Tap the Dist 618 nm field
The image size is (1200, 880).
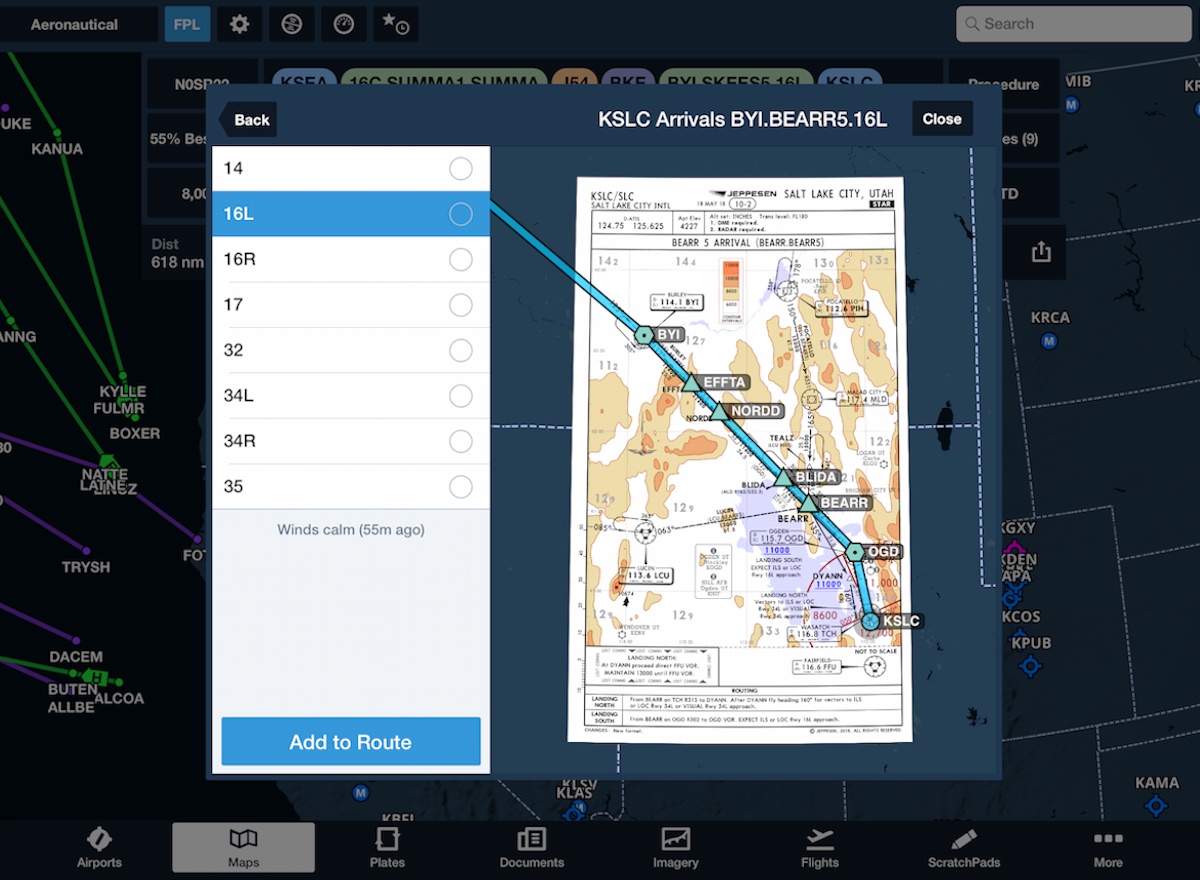coord(178,253)
